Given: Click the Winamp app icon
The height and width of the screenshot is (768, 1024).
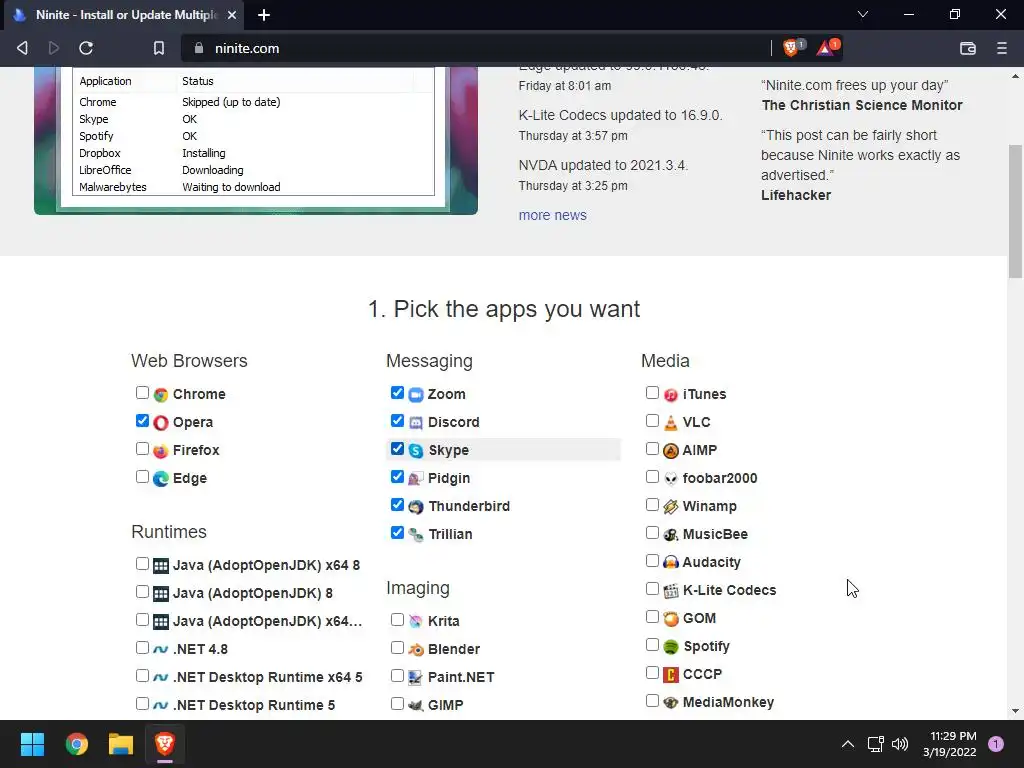Looking at the screenshot, I should pos(671,507).
